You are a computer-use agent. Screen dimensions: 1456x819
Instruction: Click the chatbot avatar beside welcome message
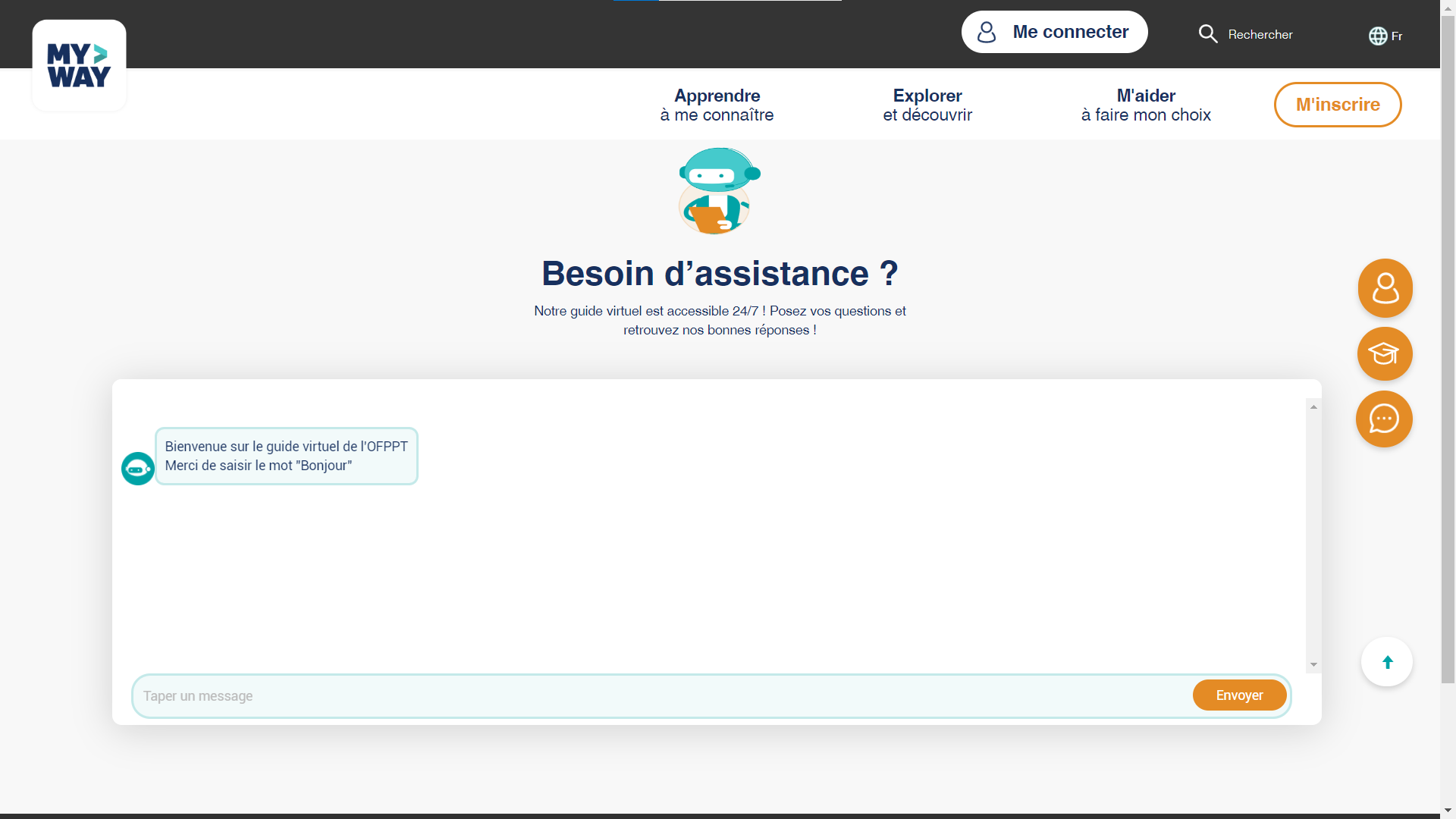(x=138, y=469)
